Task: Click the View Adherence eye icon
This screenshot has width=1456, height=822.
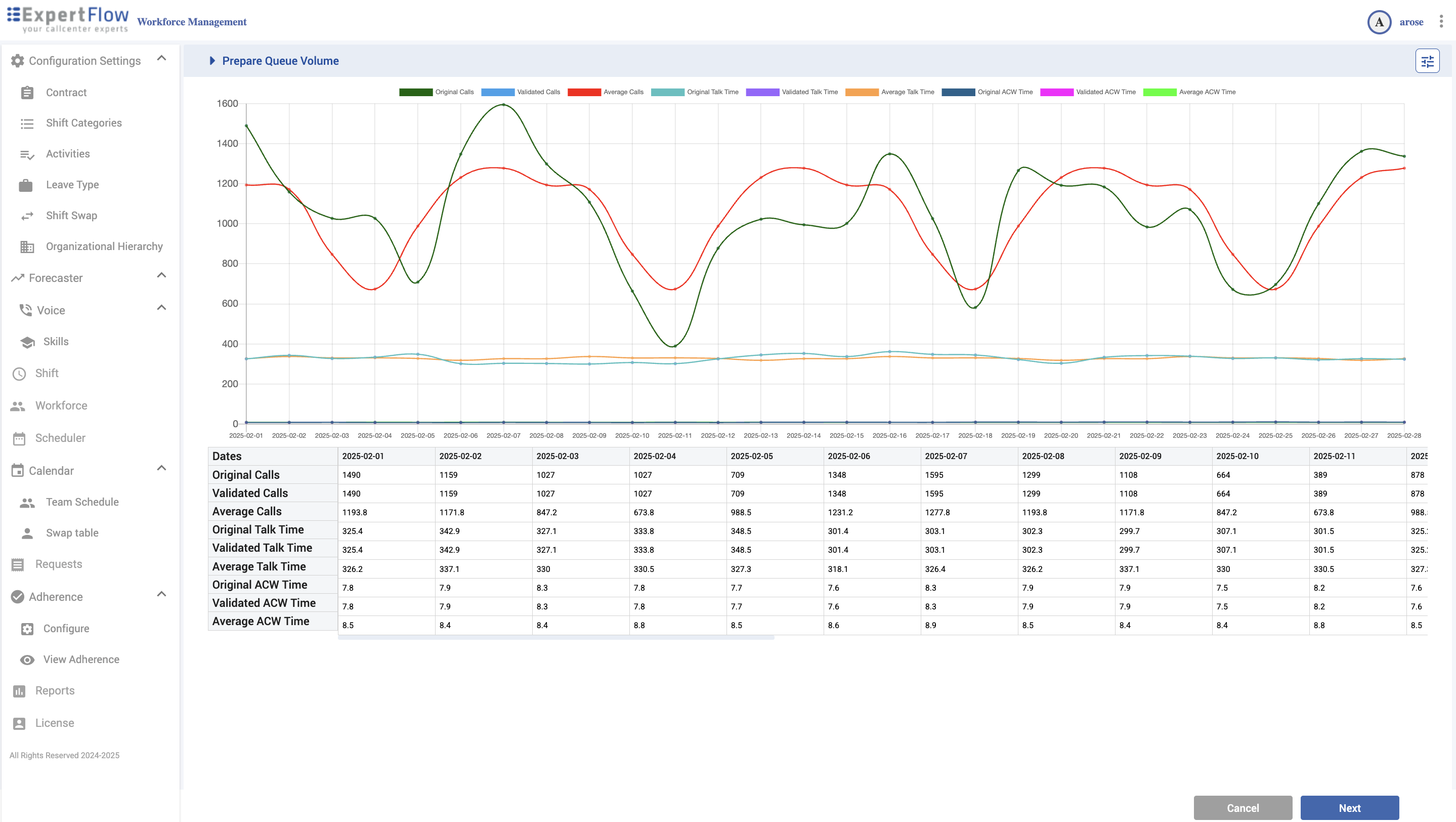Action: [x=27, y=660]
